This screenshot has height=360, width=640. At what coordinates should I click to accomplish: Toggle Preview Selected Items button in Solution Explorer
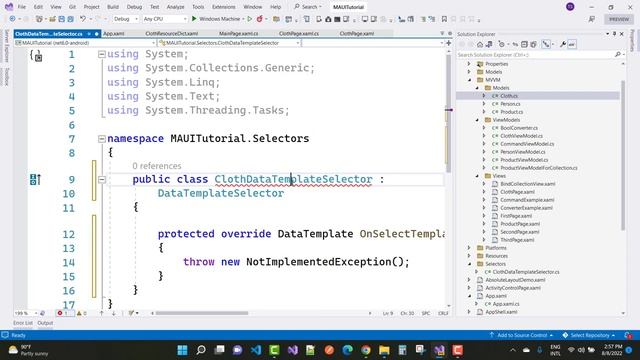(572, 44)
